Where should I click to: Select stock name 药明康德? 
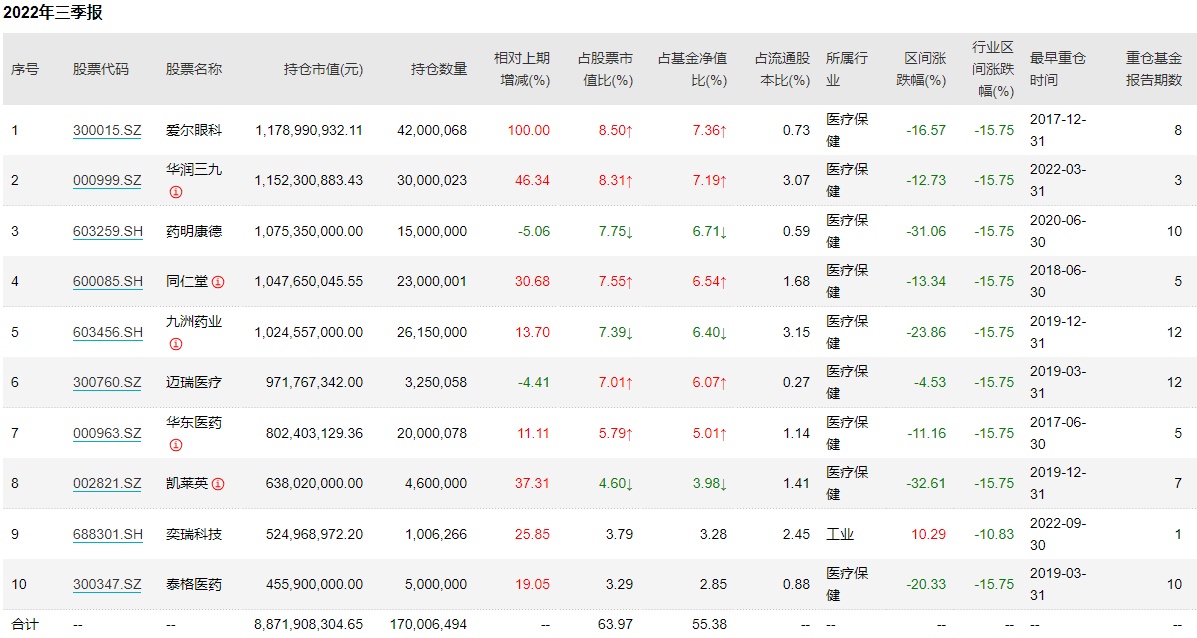pos(194,231)
